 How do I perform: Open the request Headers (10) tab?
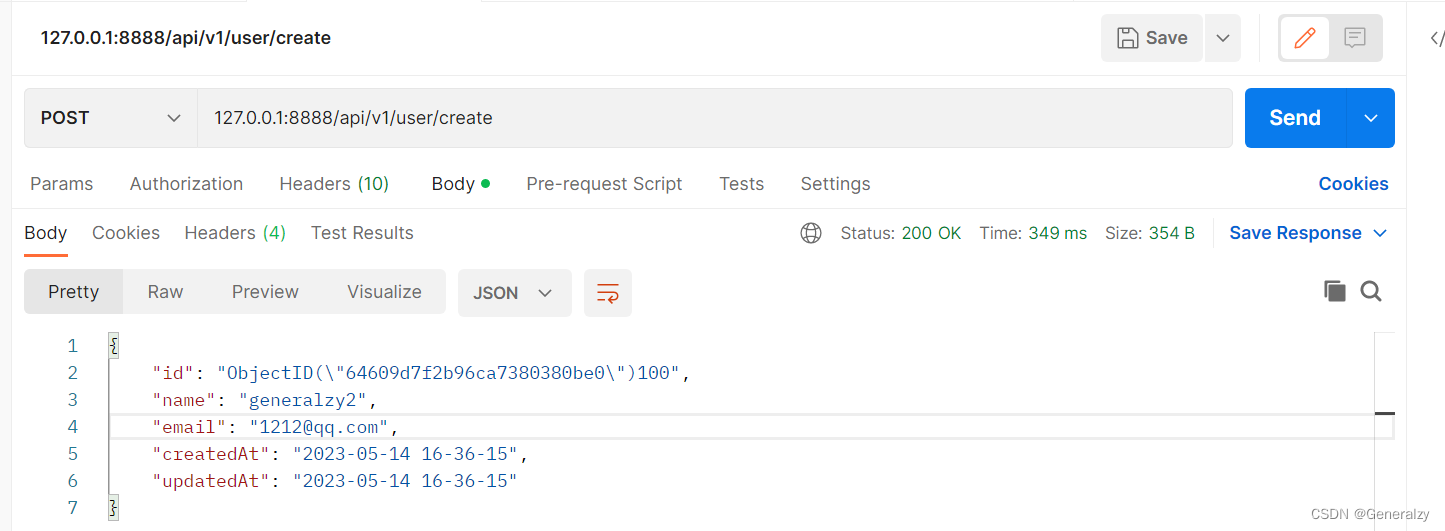pos(334,184)
